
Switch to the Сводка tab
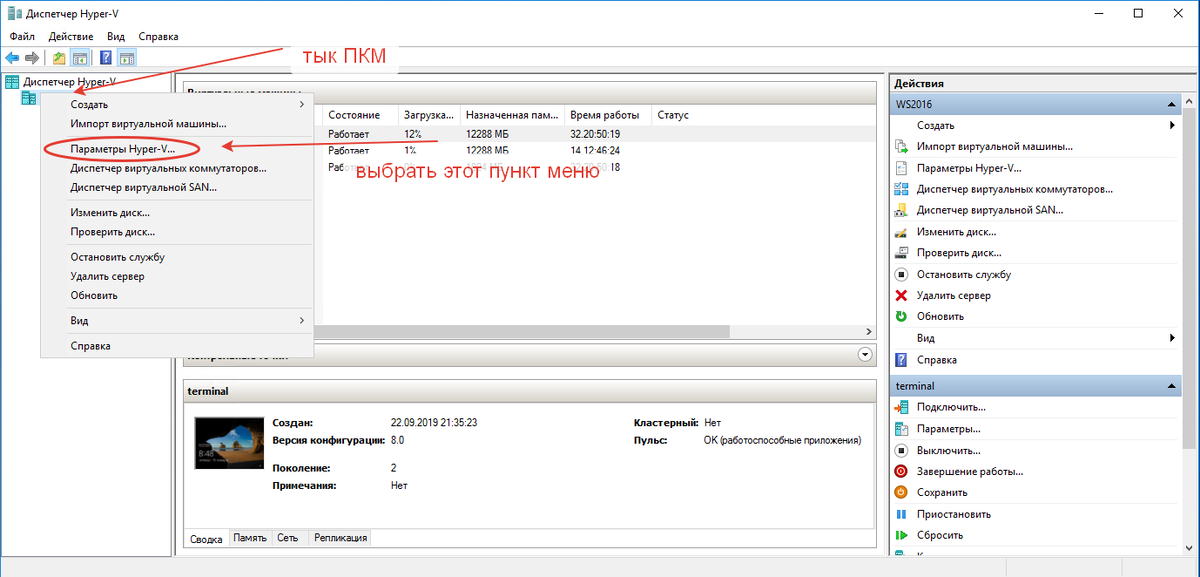tap(207, 537)
